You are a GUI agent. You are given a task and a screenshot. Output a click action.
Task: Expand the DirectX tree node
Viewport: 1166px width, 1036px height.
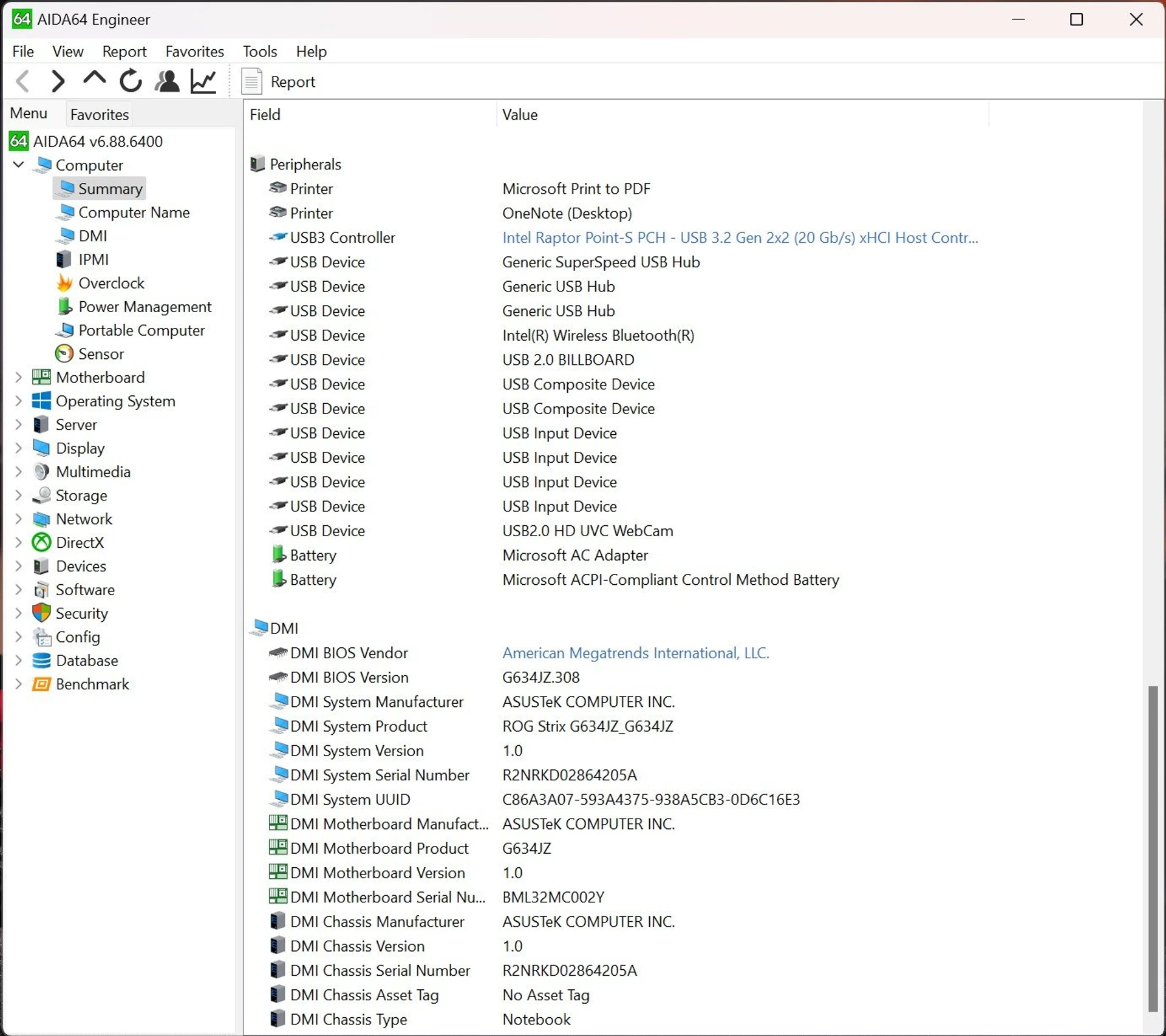pyautogui.click(x=19, y=542)
